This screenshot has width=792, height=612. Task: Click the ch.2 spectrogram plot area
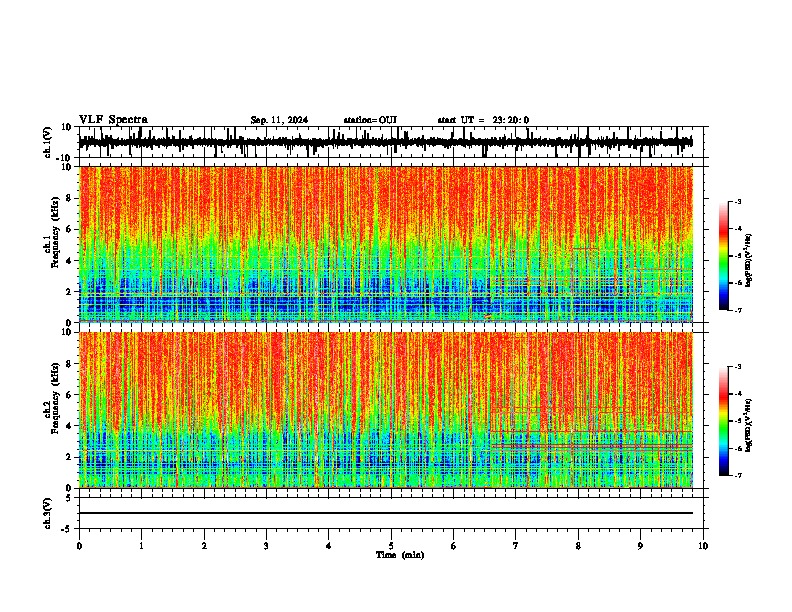coord(385,410)
